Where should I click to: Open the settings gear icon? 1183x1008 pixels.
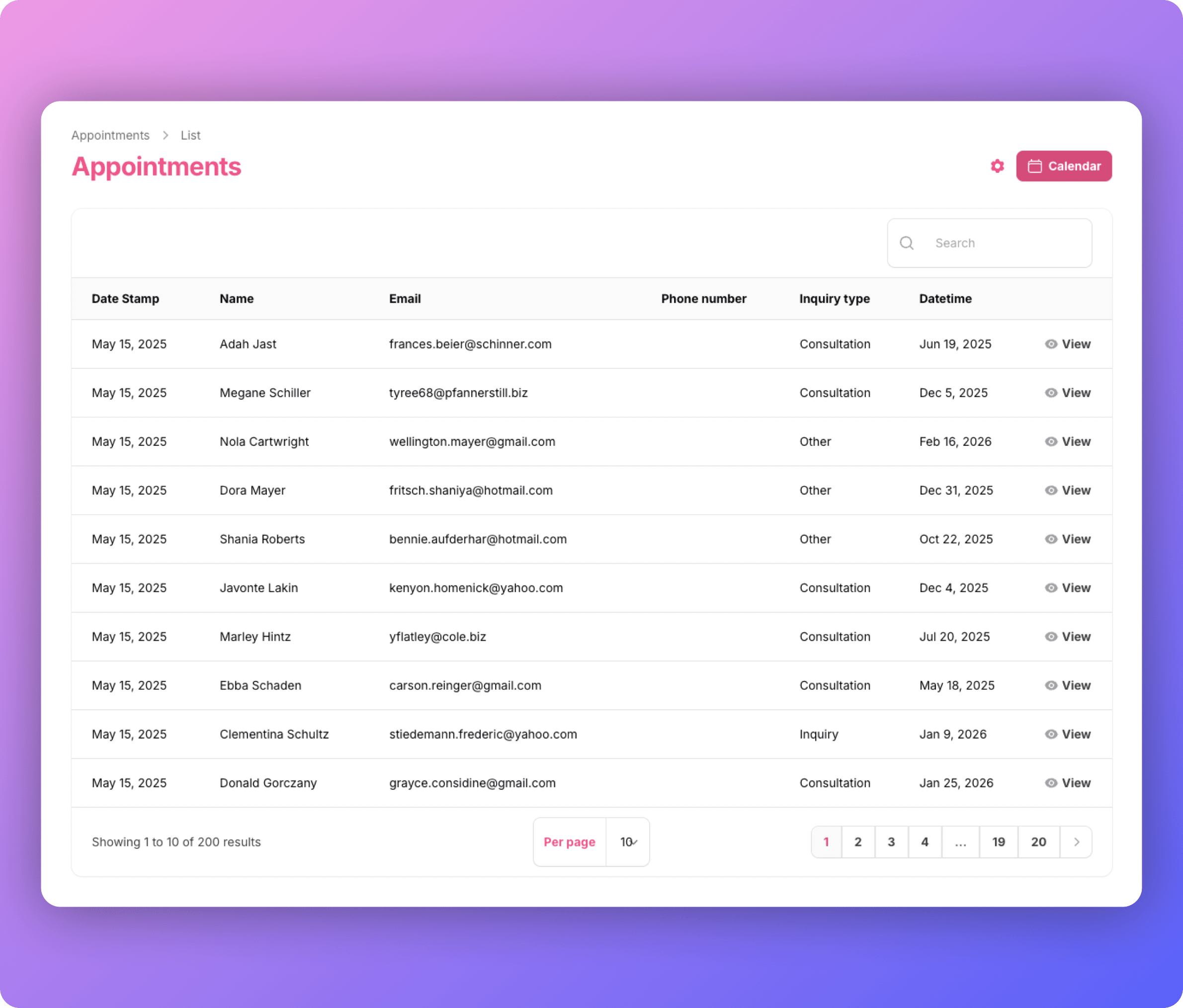click(997, 166)
